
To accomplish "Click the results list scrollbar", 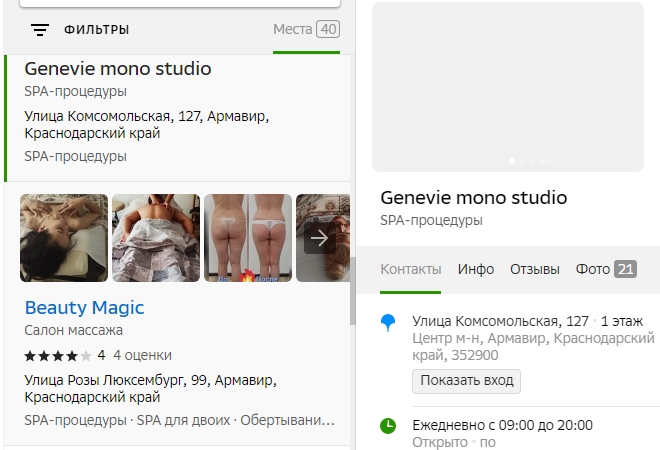I will (x=352, y=290).
